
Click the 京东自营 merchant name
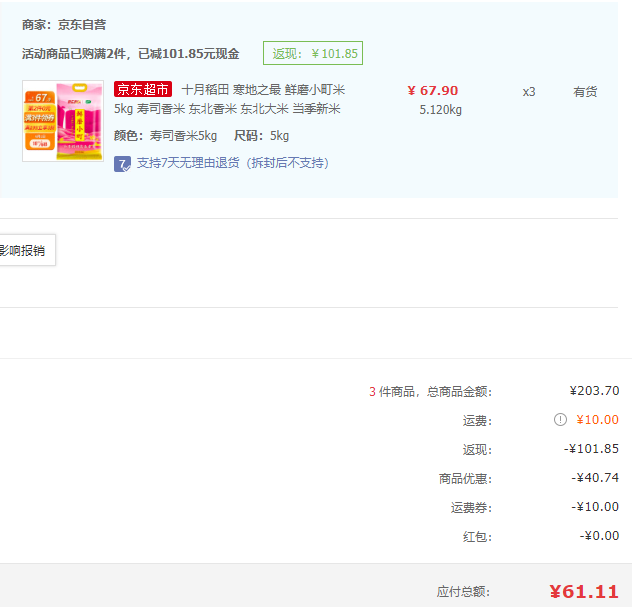pyautogui.click(x=82, y=24)
